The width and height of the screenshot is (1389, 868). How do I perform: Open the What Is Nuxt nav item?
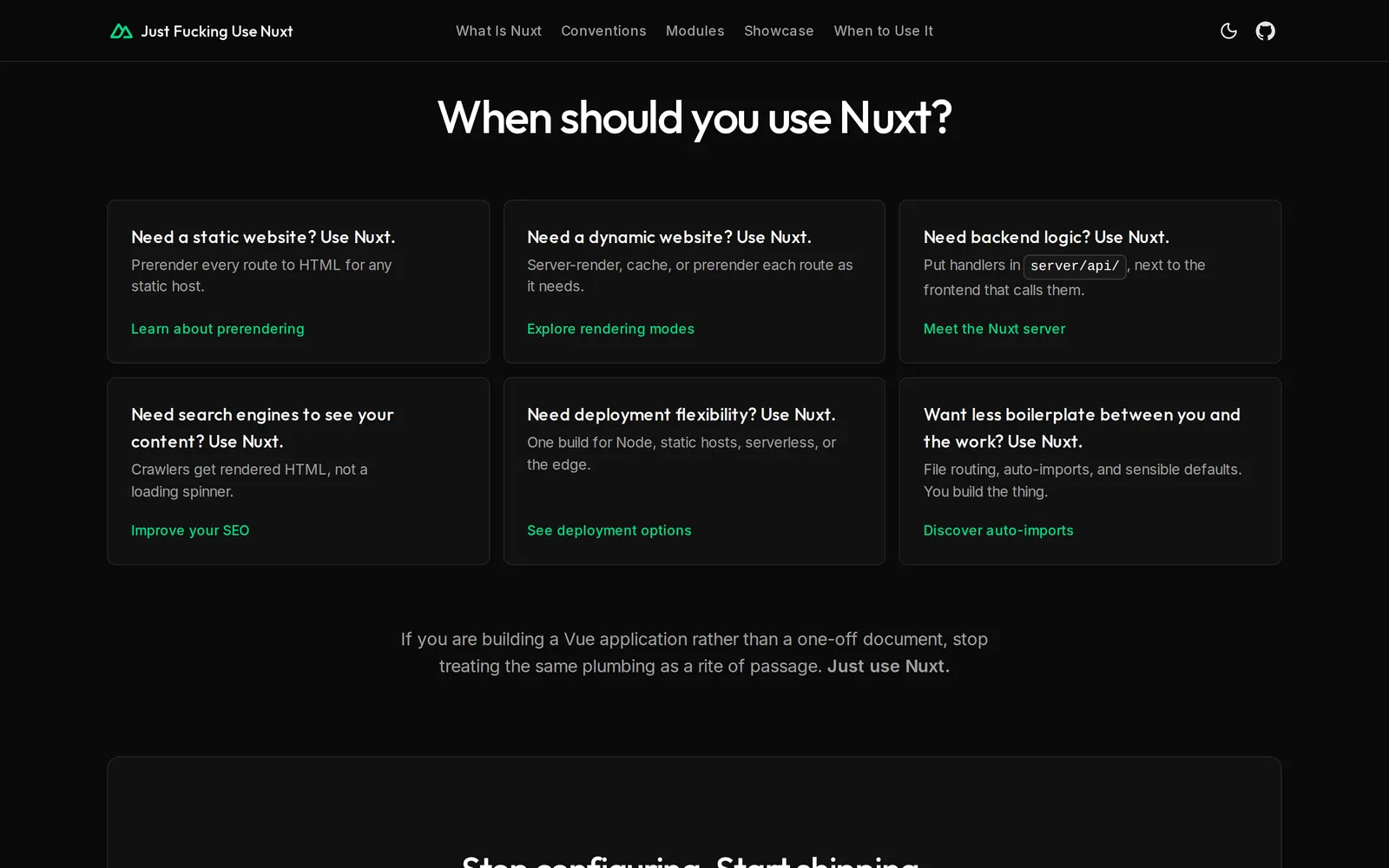(498, 31)
